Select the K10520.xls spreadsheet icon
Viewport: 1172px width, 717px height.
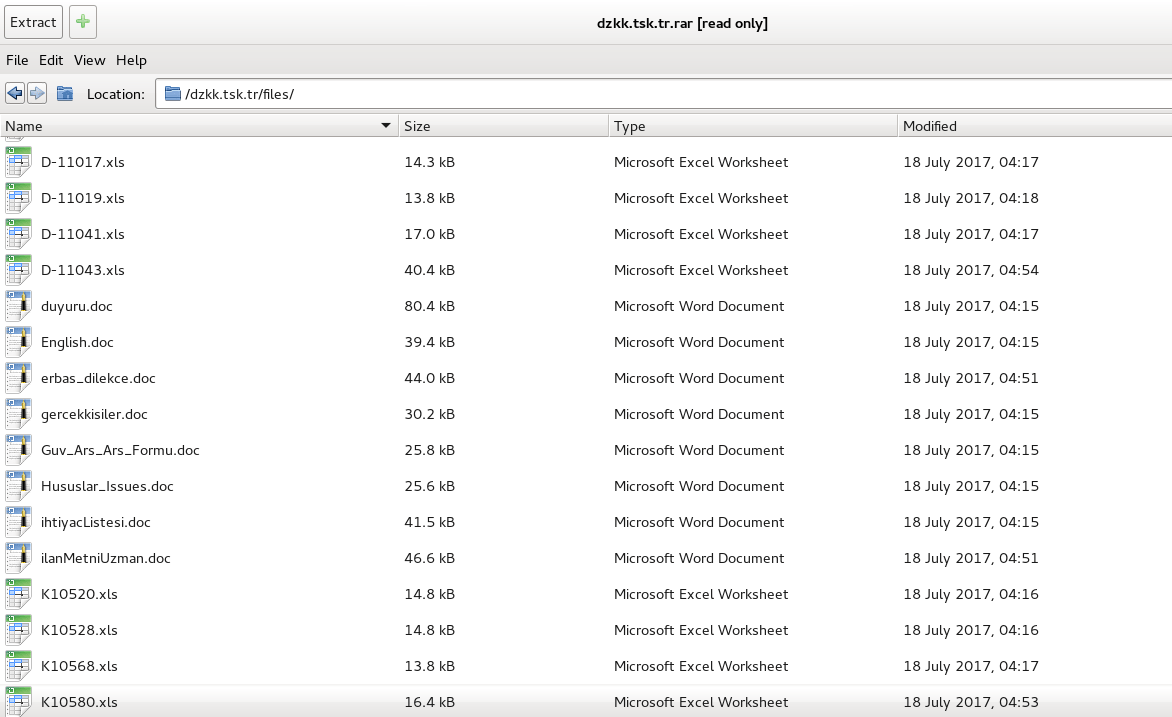(18, 594)
